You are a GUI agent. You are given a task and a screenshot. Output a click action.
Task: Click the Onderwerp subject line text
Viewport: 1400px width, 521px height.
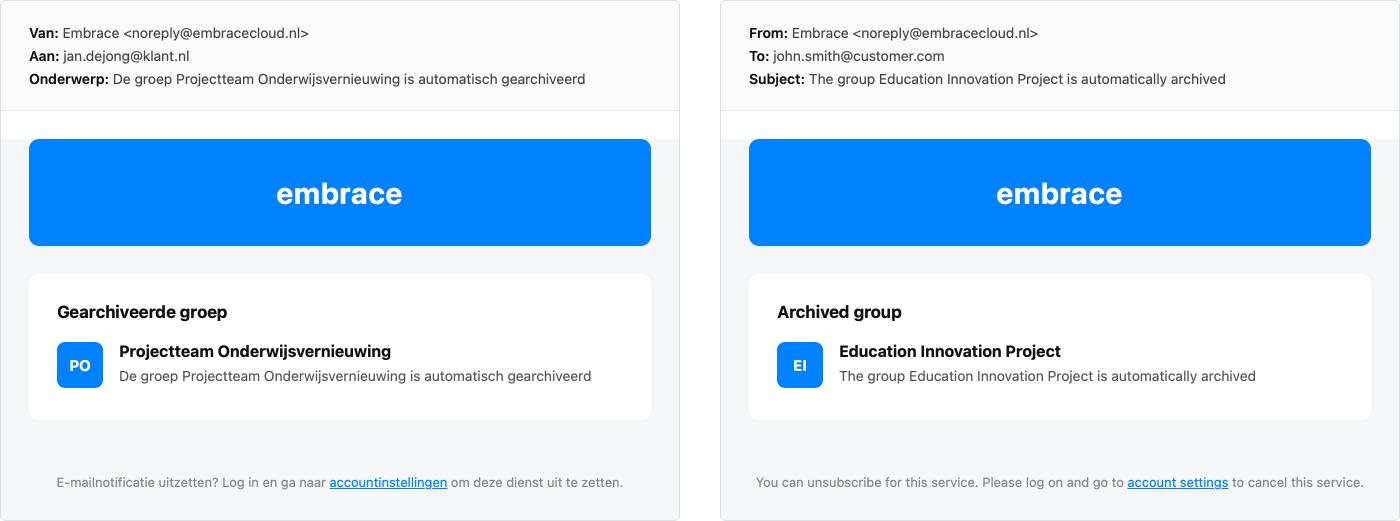click(x=349, y=79)
